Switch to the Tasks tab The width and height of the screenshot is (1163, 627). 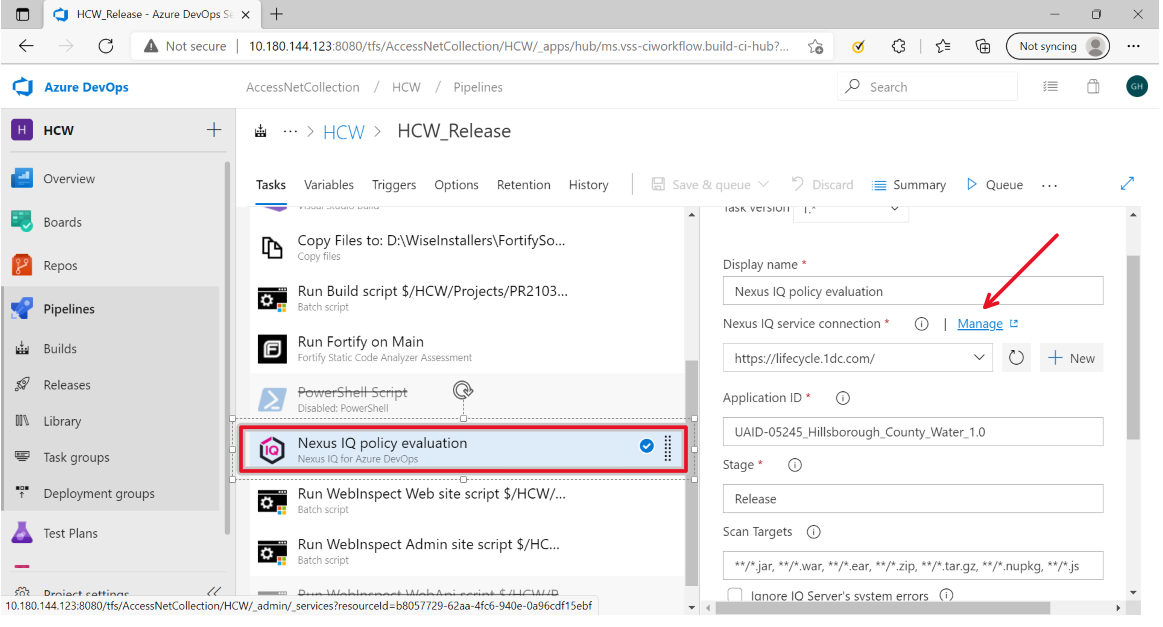[x=271, y=185]
